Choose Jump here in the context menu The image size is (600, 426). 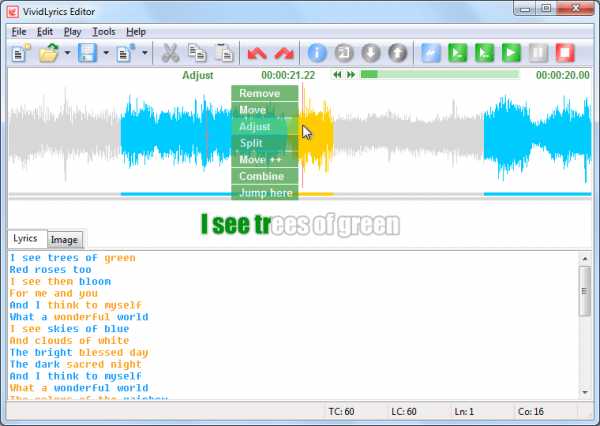265,193
